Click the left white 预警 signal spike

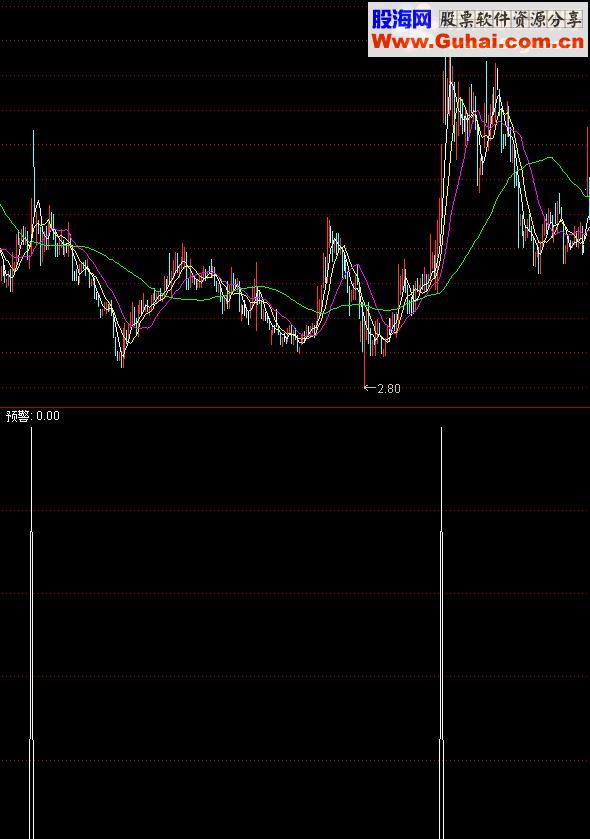(x=32, y=633)
